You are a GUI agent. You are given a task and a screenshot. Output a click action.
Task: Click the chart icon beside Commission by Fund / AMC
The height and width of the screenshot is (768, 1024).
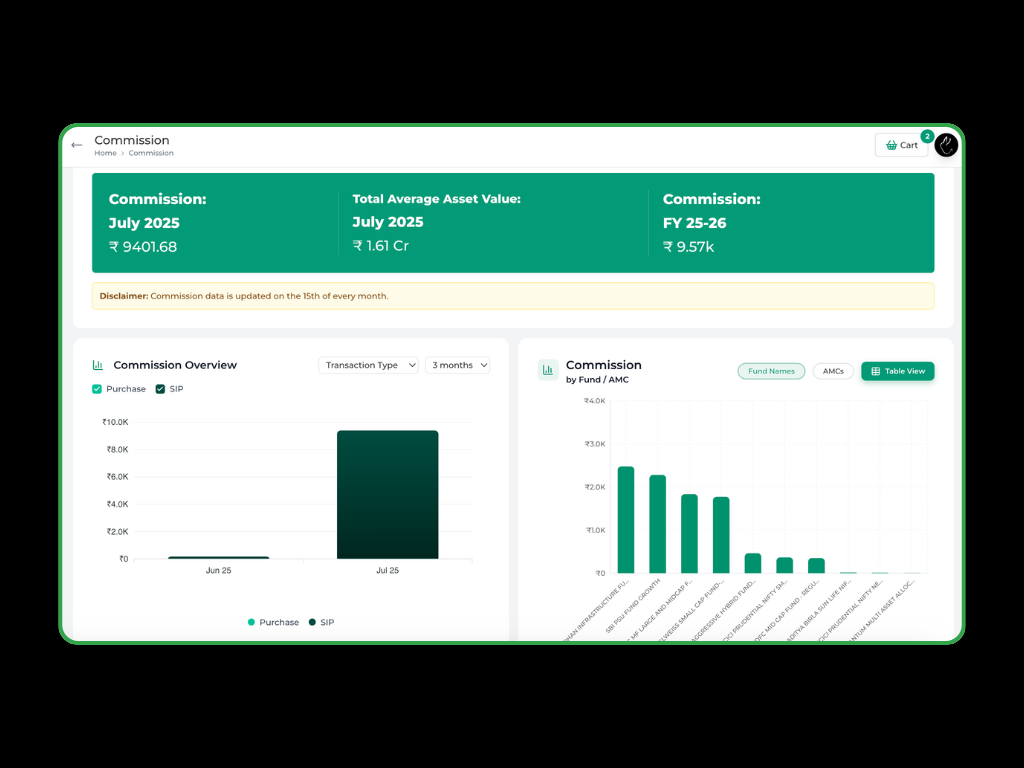pos(548,370)
